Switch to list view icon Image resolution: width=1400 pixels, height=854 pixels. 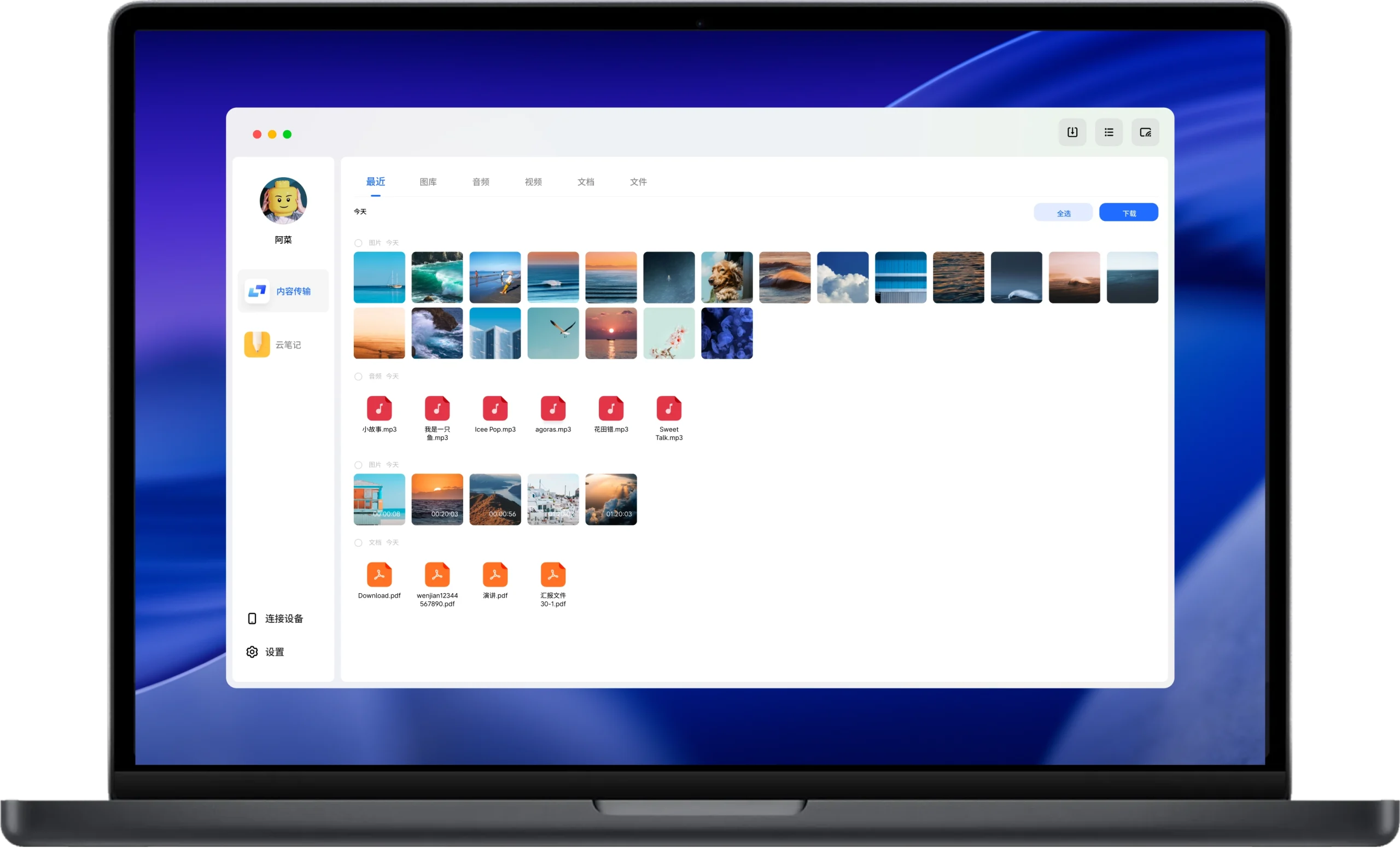pos(1109,132)
